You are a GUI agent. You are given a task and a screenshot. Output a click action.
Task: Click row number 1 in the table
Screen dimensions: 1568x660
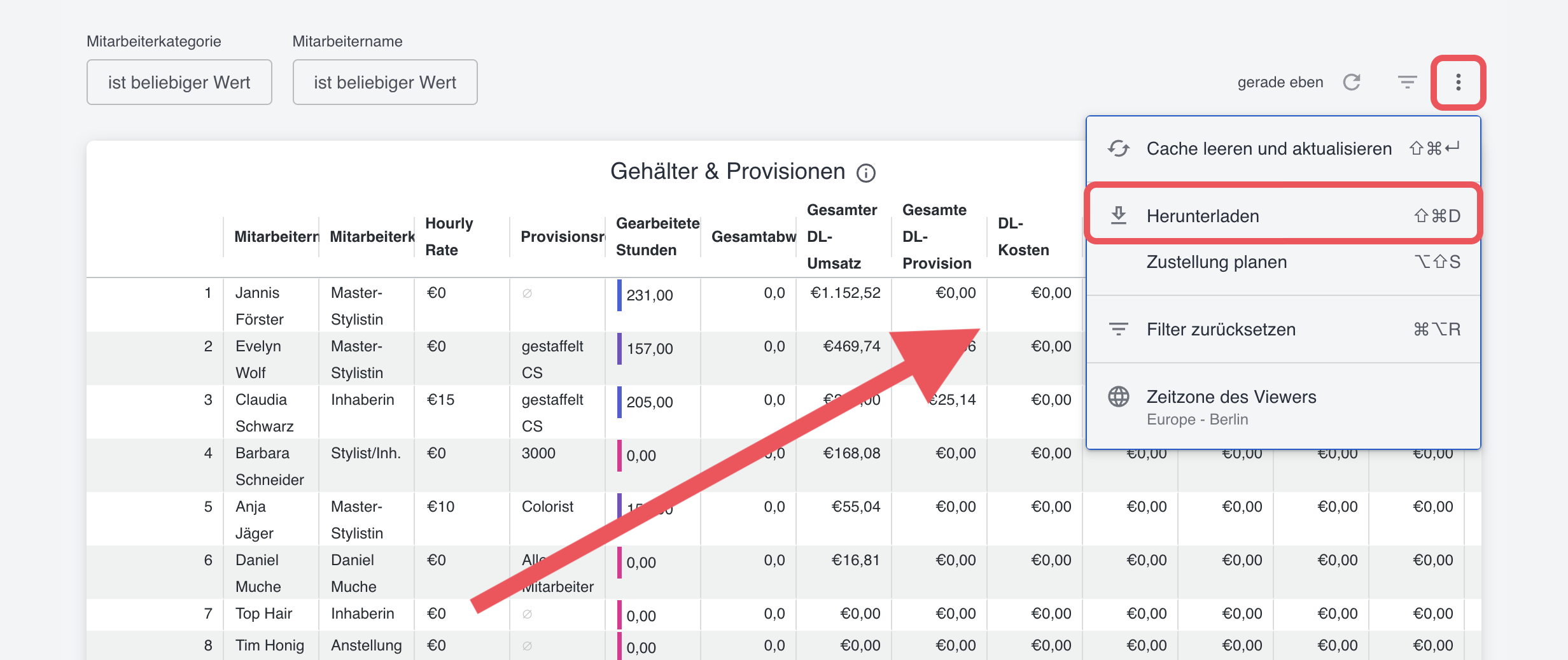pyautogui.click(x=207, y=293)
